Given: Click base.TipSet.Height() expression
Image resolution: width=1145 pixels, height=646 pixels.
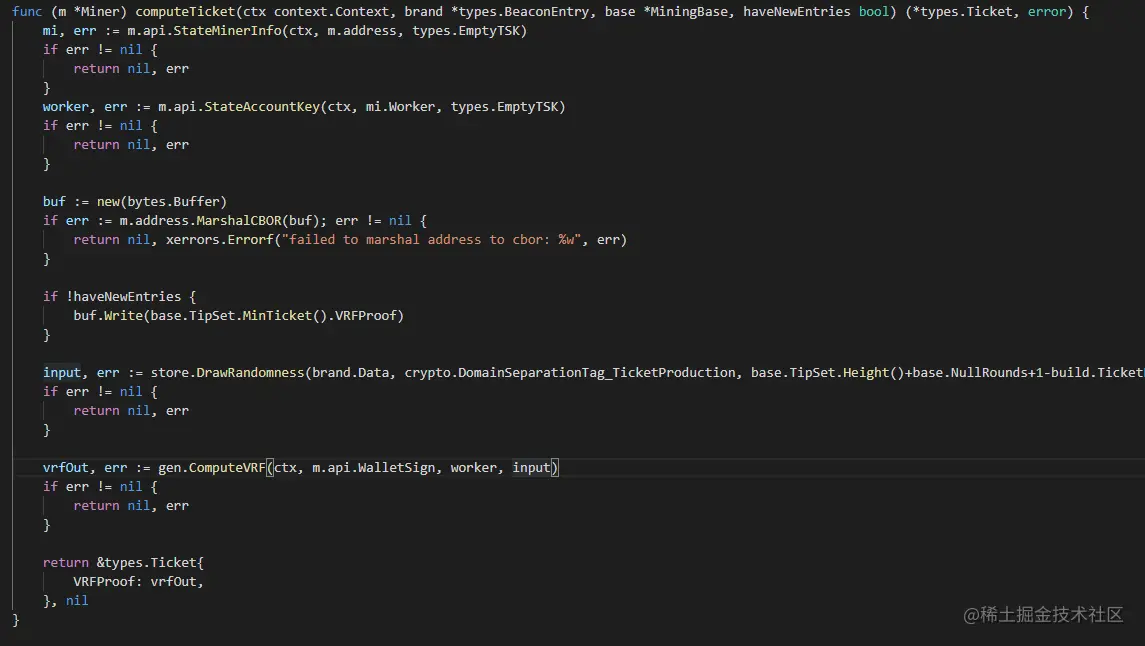Looking at the screenshot, I should click(827, 372).
